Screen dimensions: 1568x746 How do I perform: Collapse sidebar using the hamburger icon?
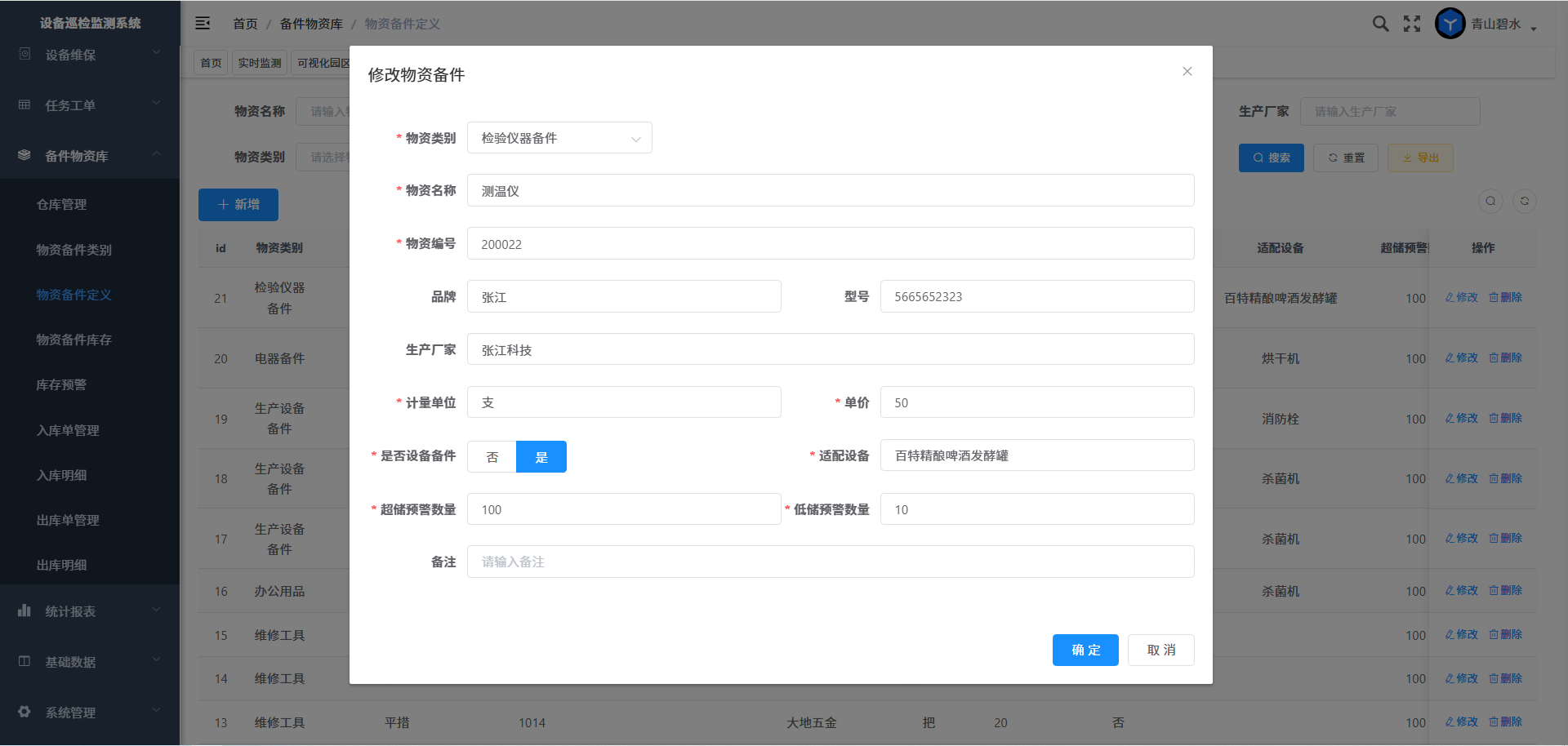coord(203,24)
